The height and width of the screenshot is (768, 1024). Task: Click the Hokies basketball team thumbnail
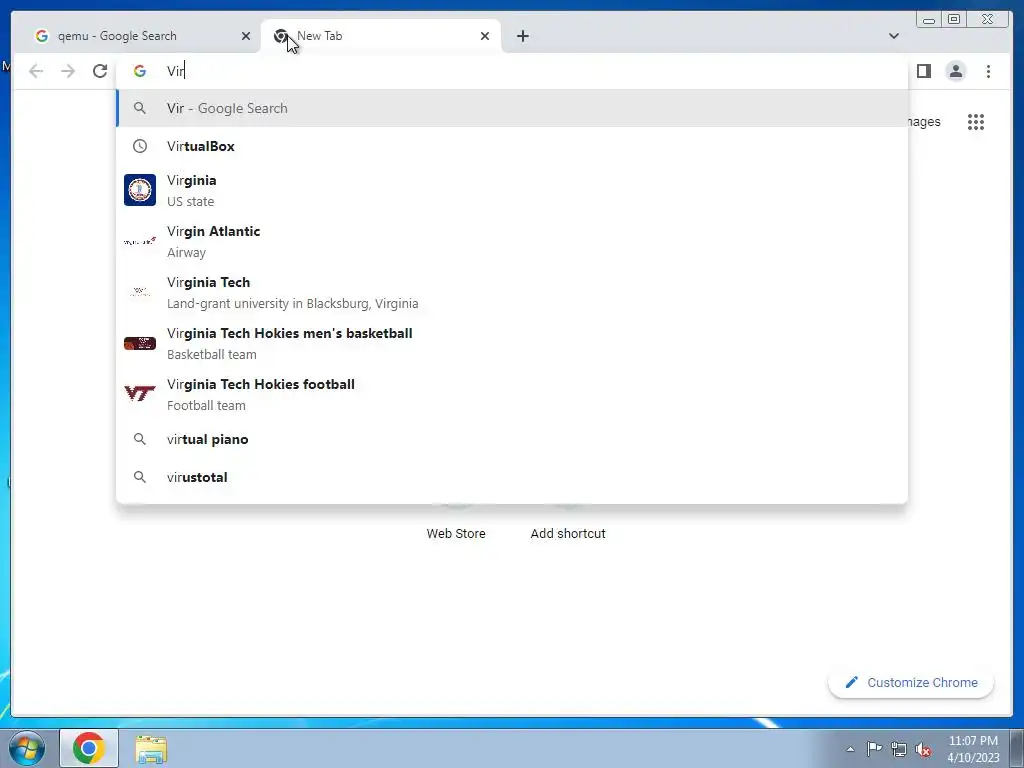(140, 344)
